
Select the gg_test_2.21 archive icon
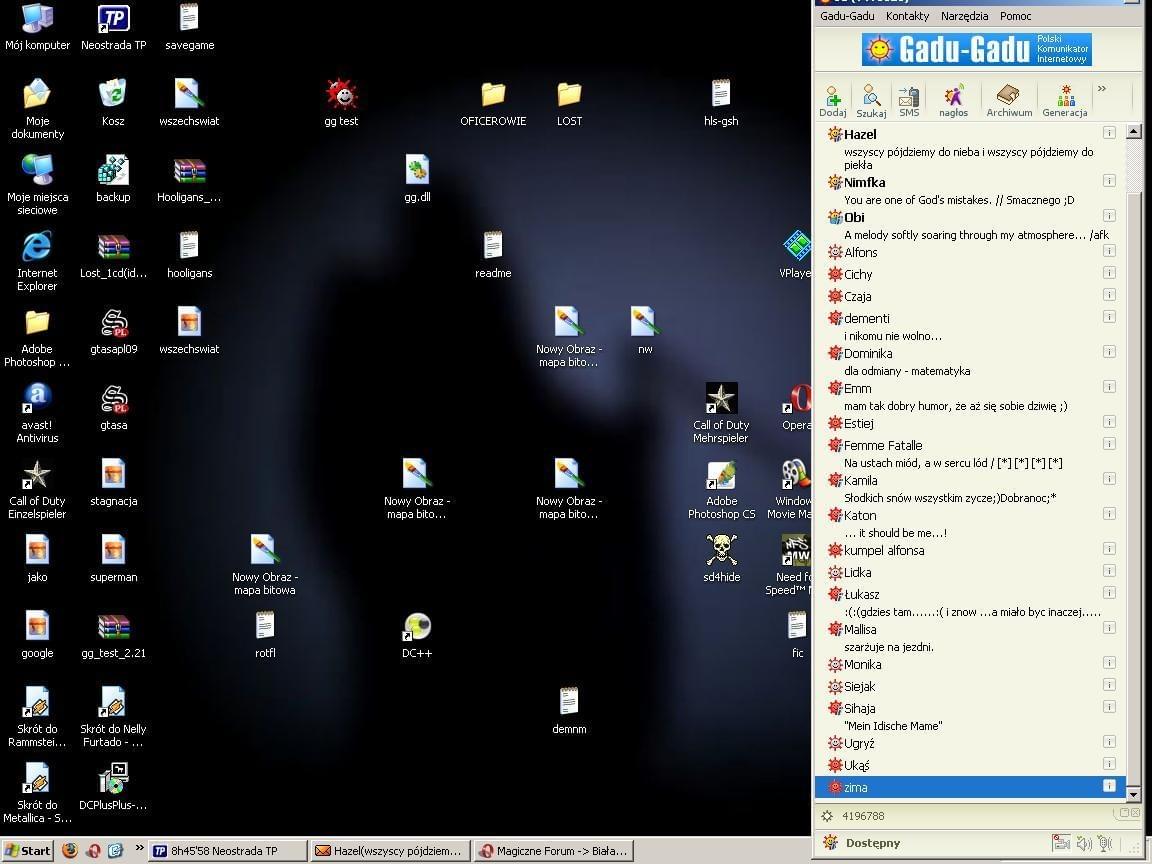113,635
